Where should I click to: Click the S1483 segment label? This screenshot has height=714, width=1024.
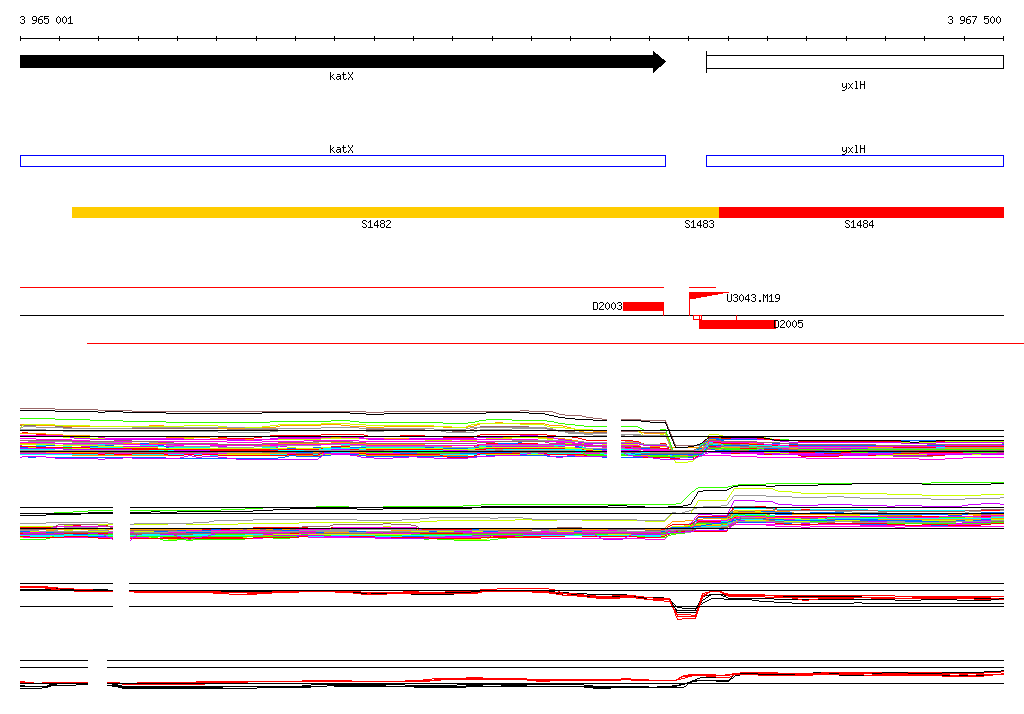[x=699, y=224]
